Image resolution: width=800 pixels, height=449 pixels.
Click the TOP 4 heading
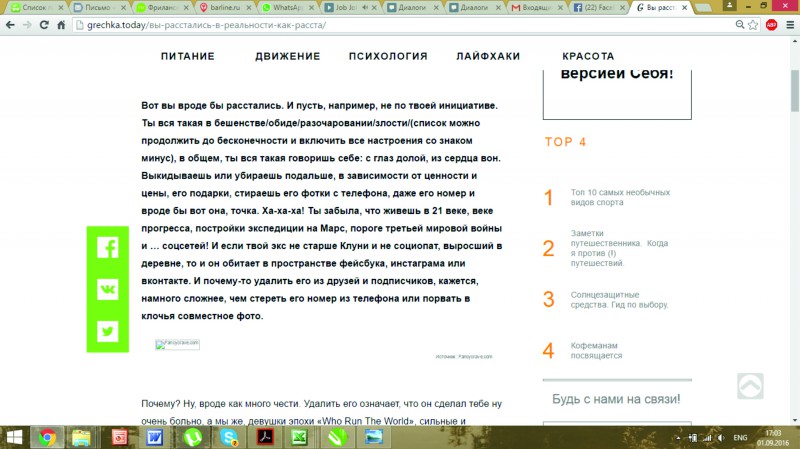click(x=565, y=142)
